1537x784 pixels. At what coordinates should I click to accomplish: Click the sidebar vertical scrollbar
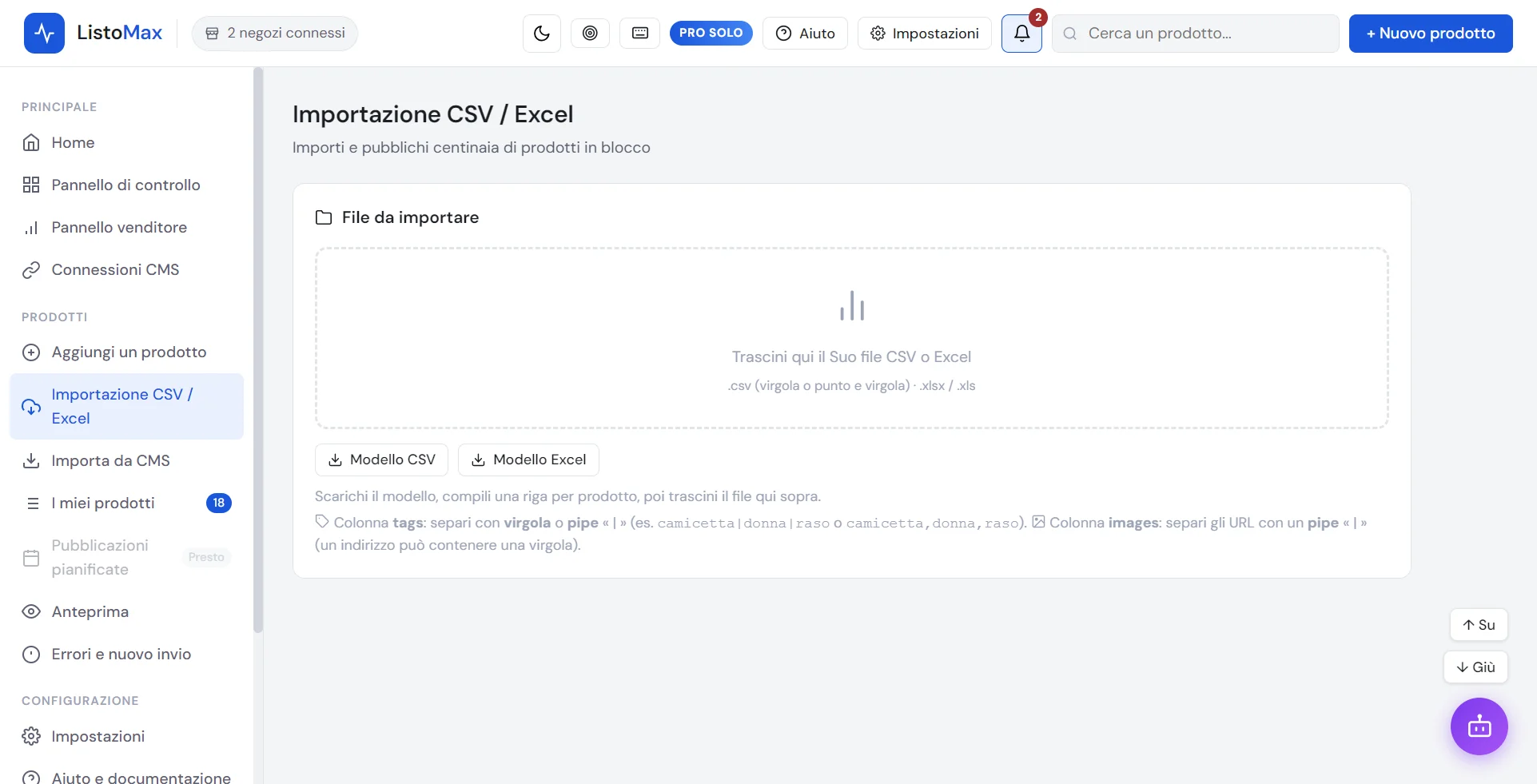[258, 351]
